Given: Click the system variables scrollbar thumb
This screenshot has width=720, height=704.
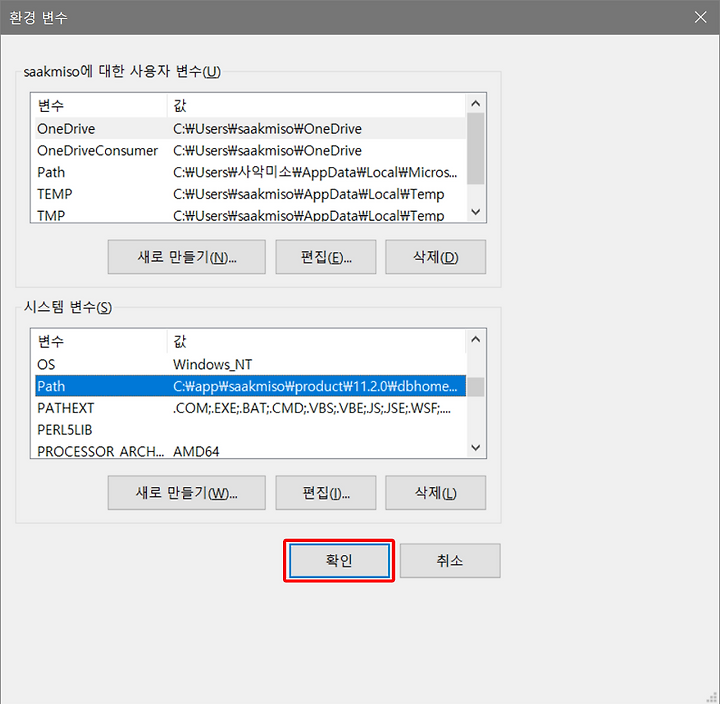Looking at the screenshot, I should pos(476,387).
